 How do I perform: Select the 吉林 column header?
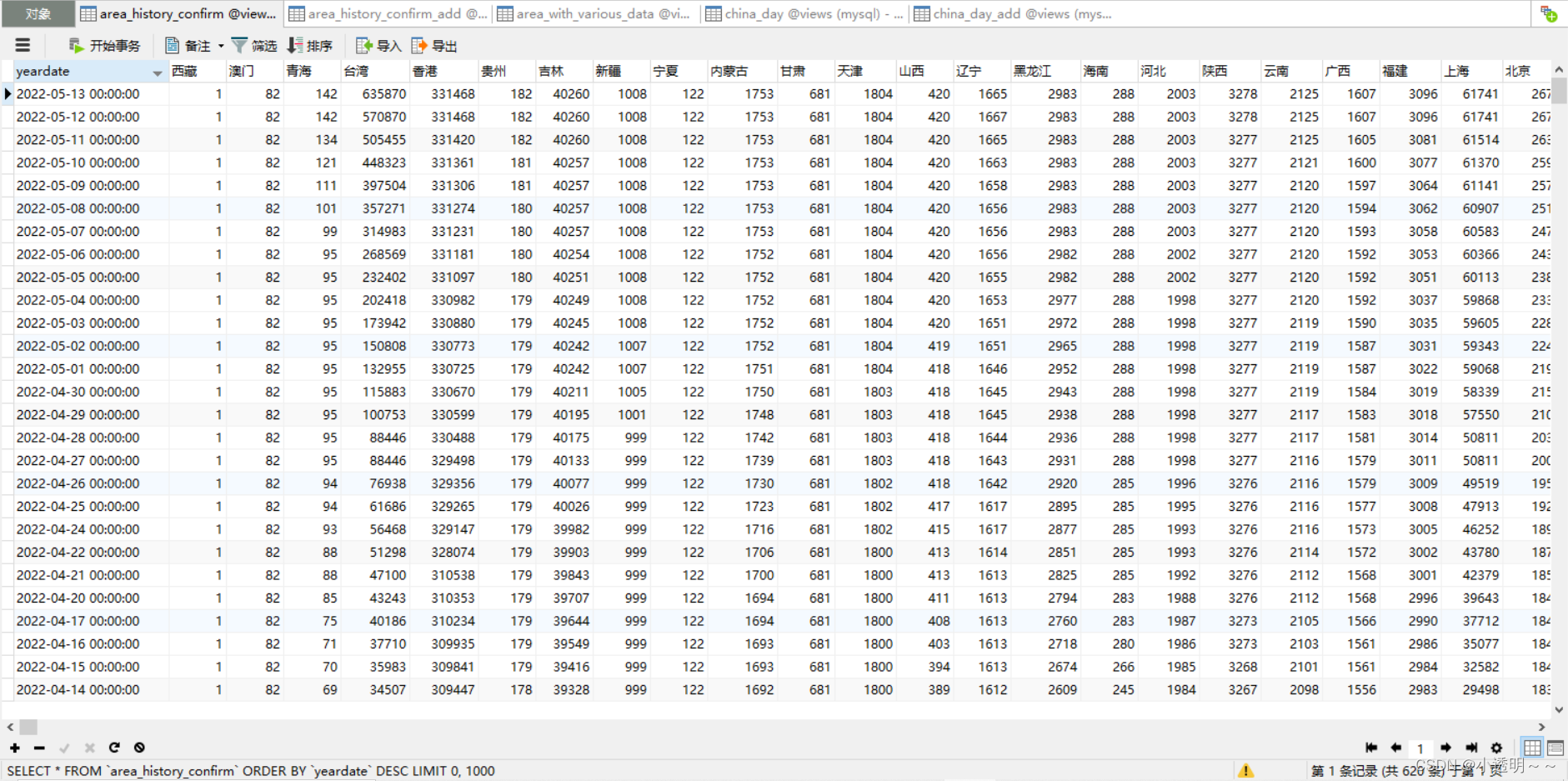click(564, 71)
